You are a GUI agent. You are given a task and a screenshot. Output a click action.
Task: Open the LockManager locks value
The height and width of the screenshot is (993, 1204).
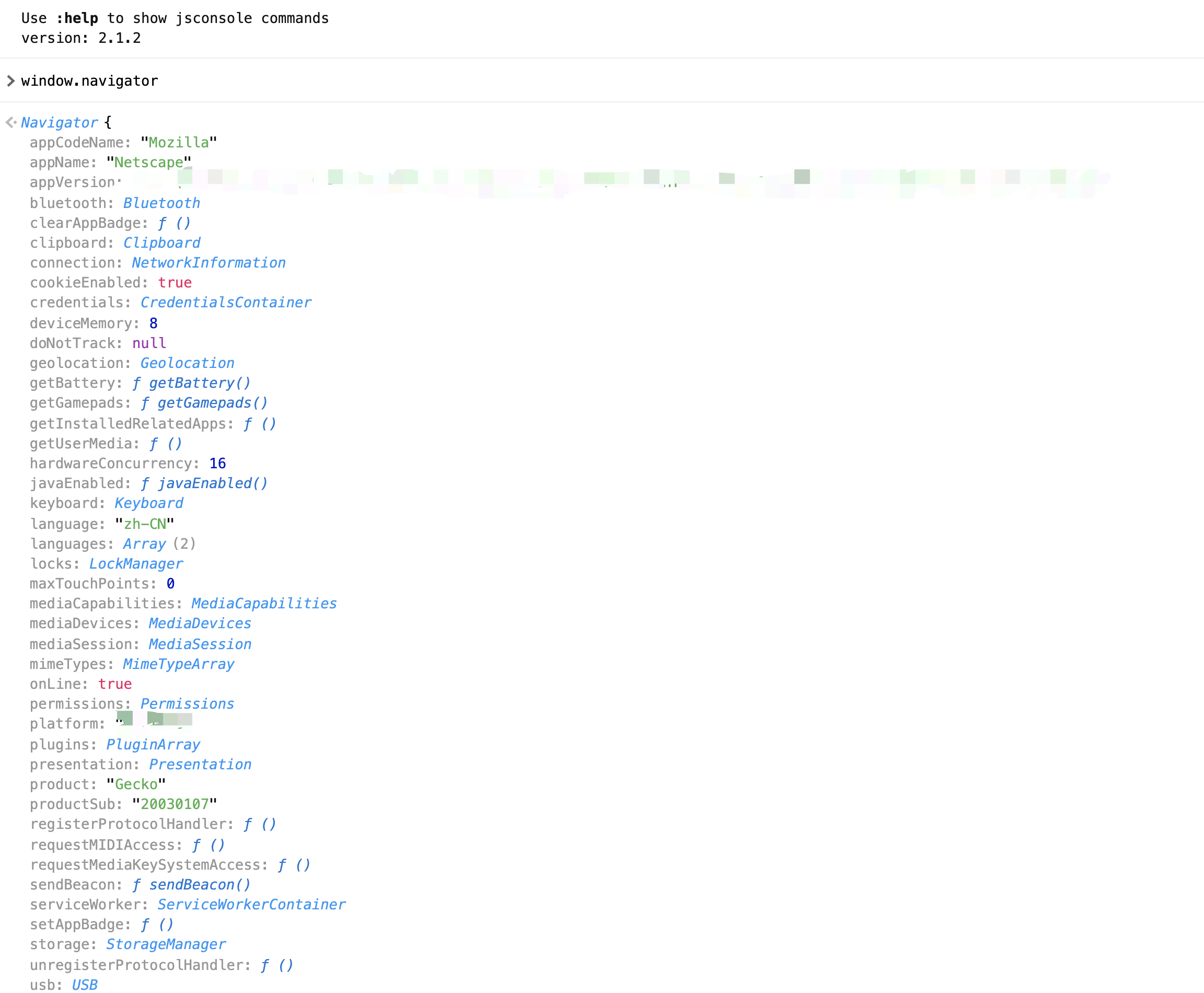pos(135,564)
